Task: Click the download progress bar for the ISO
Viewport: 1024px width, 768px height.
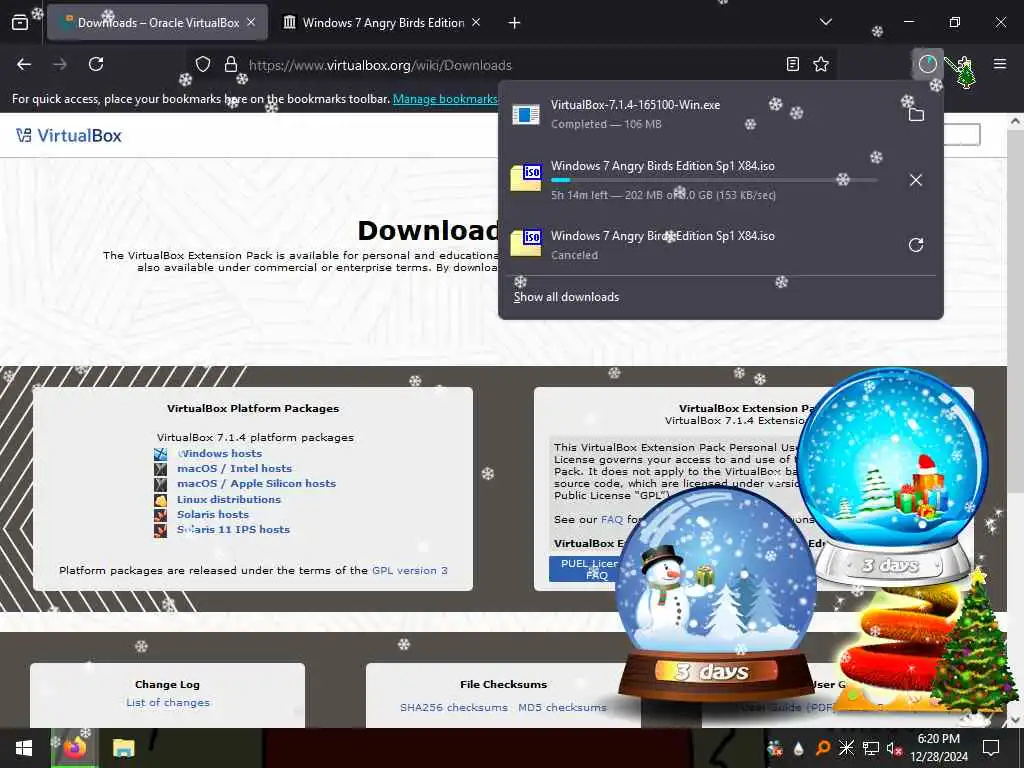Action: [714, 180]
